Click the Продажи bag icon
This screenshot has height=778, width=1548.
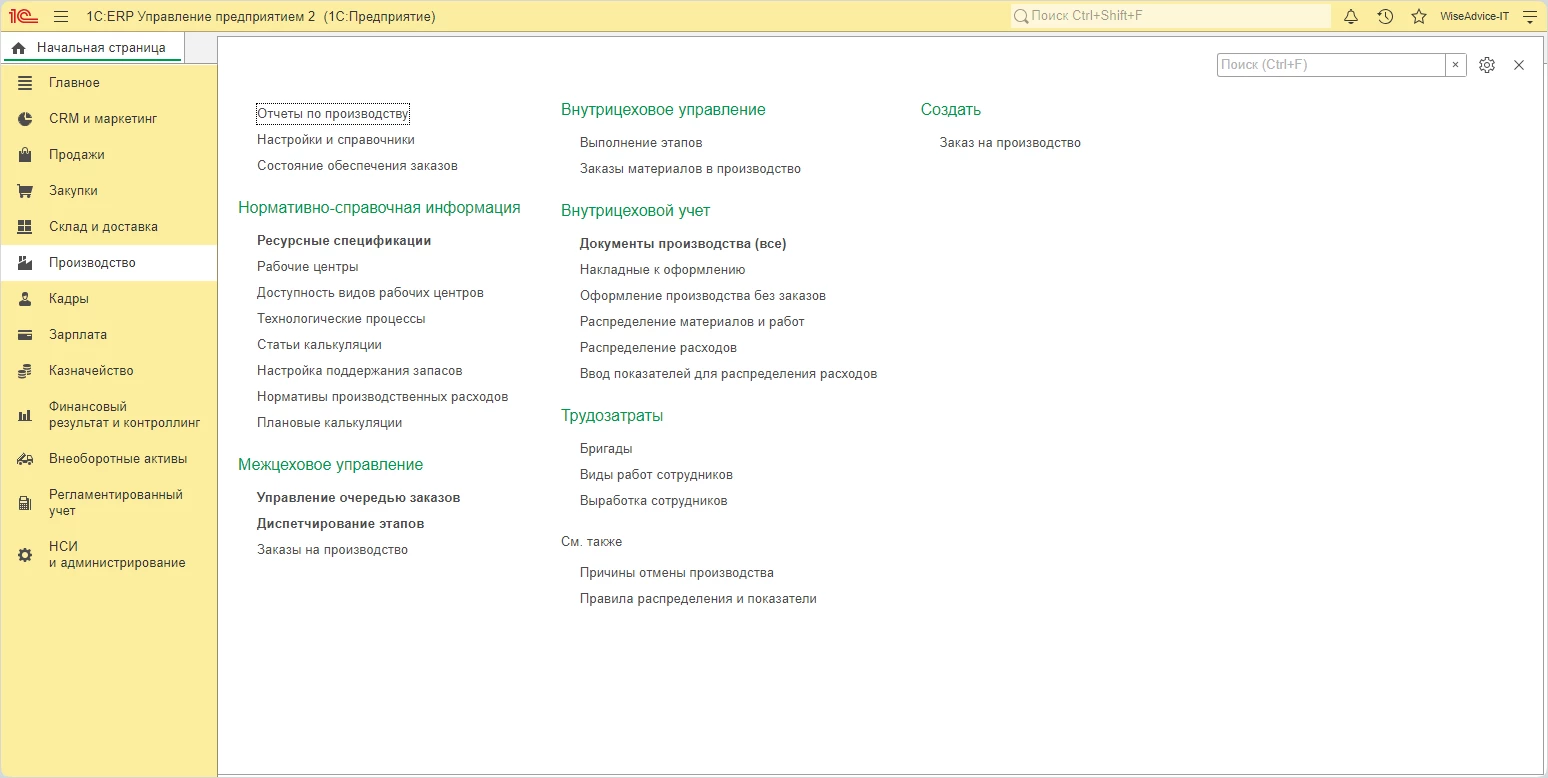click(25, 155)
